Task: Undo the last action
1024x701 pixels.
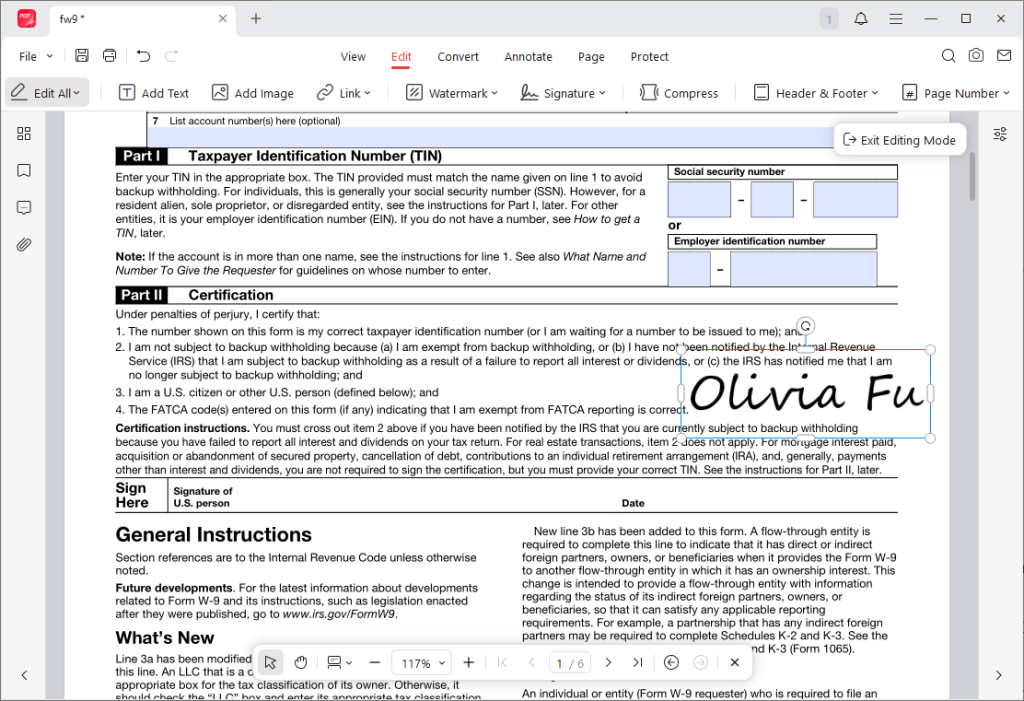Action: 143,56
